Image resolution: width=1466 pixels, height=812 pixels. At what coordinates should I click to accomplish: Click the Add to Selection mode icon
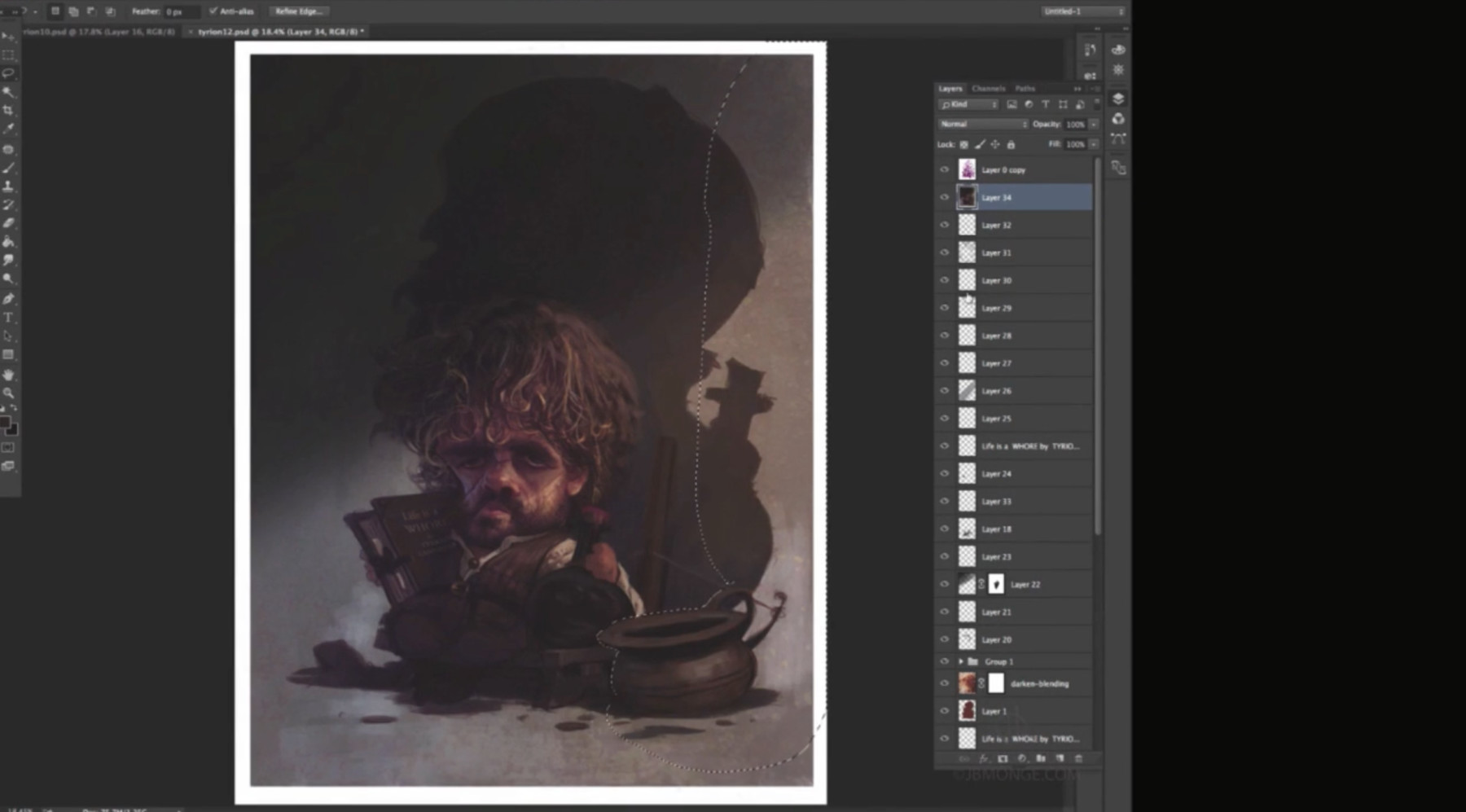point(73,11)
